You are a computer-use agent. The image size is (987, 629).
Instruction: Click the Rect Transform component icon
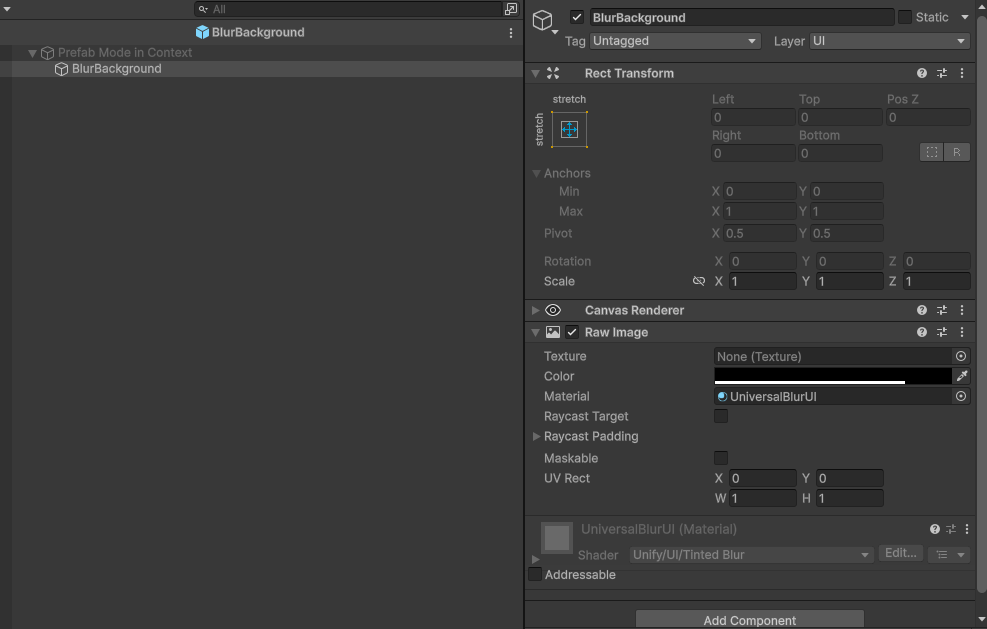point(553,73)
